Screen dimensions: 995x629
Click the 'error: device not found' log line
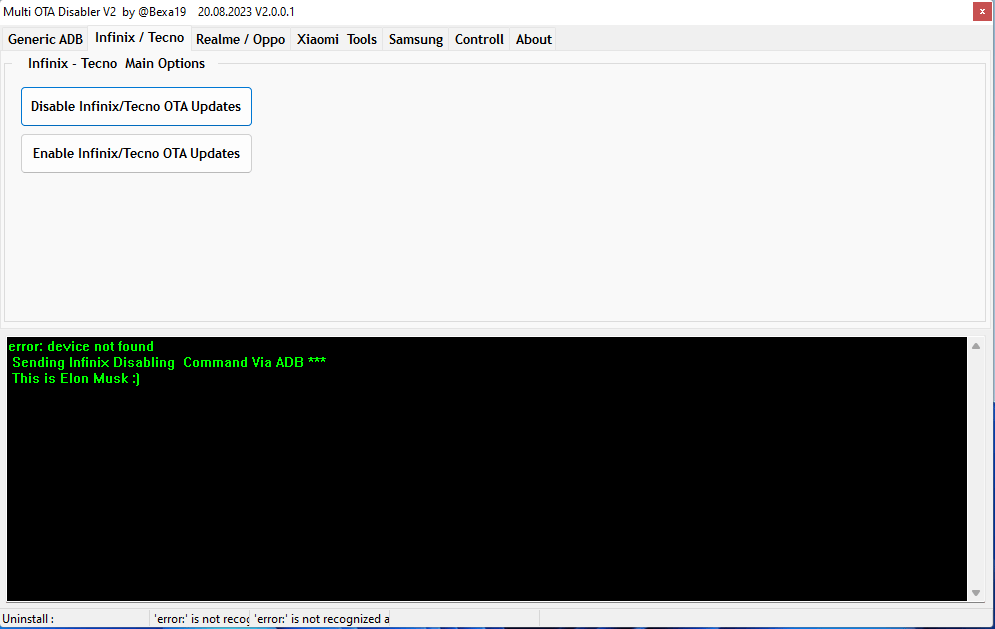[x=80, y=346]
